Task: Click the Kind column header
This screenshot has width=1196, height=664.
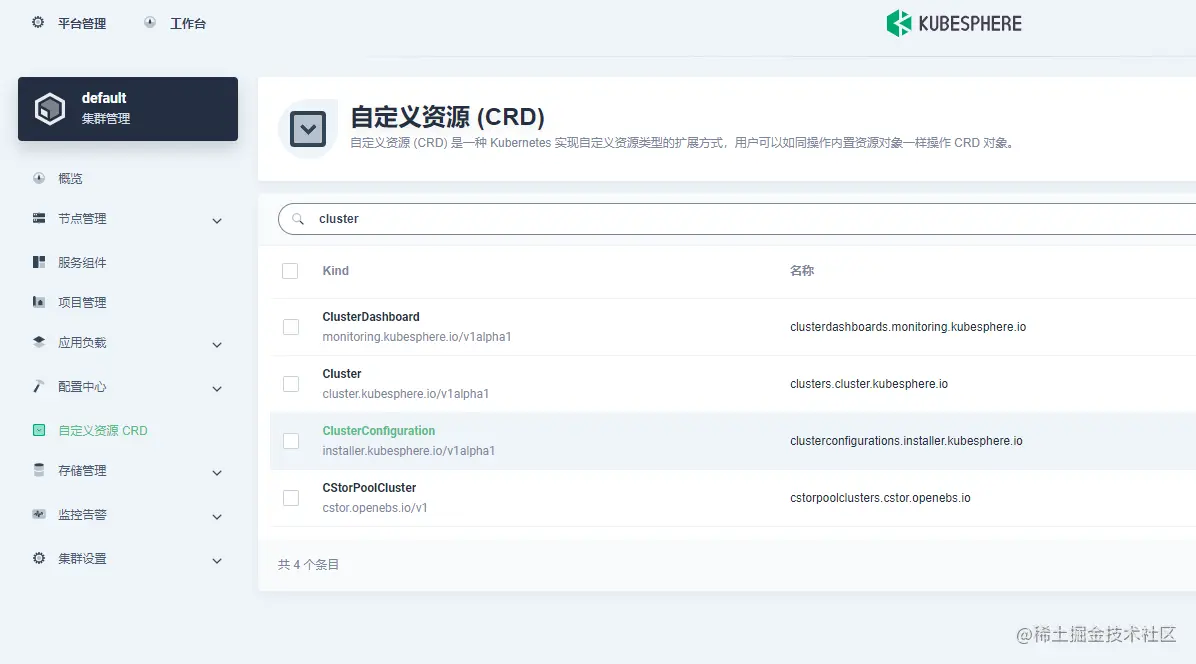Action: (336, 271)
